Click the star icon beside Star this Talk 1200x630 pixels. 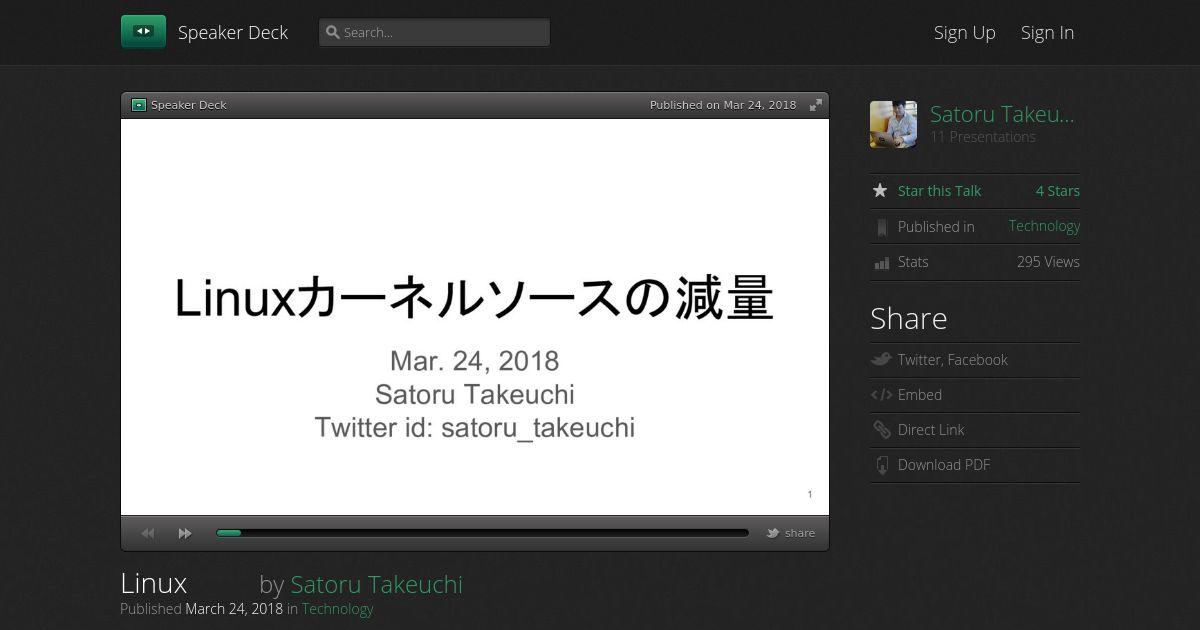pyautogui.click(x=880, y=190)
